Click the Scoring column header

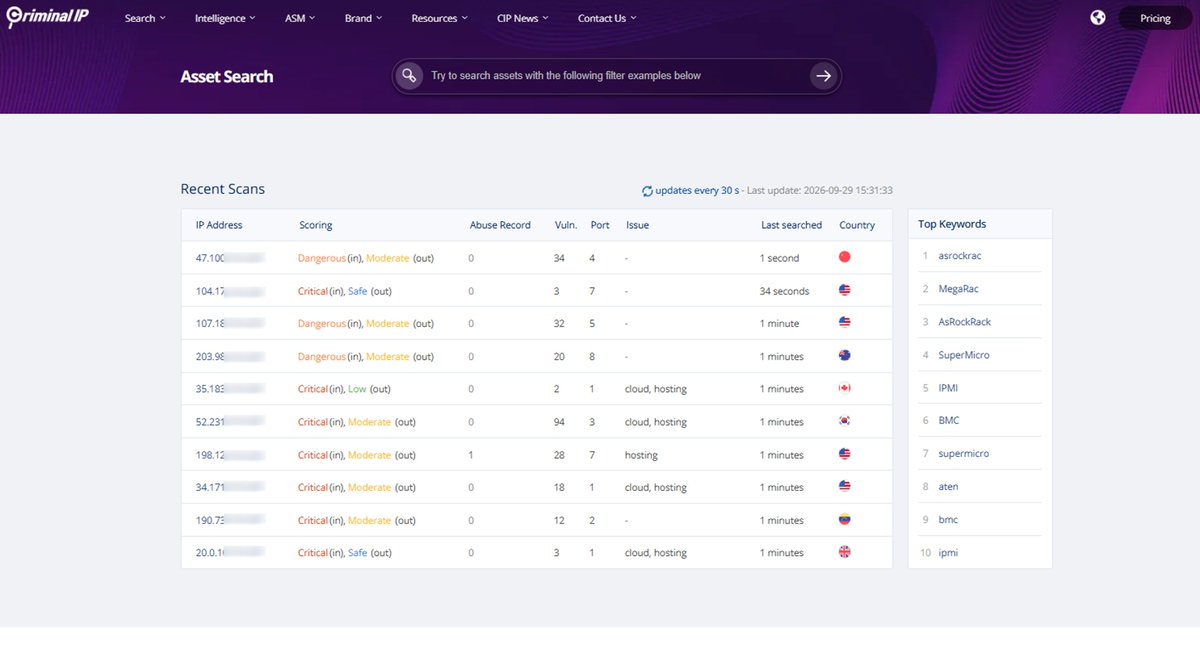coord(316,225)
